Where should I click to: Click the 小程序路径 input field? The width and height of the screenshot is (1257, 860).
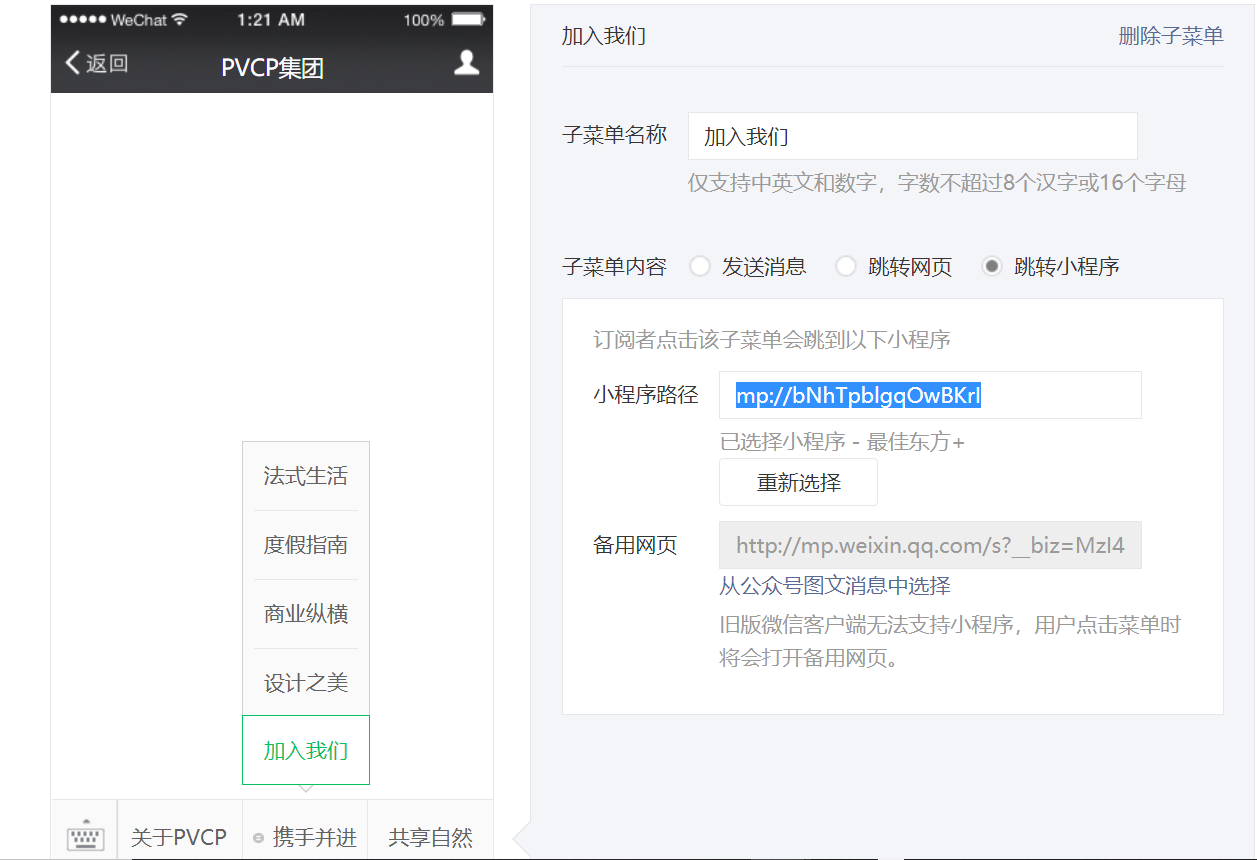point(930,395)
